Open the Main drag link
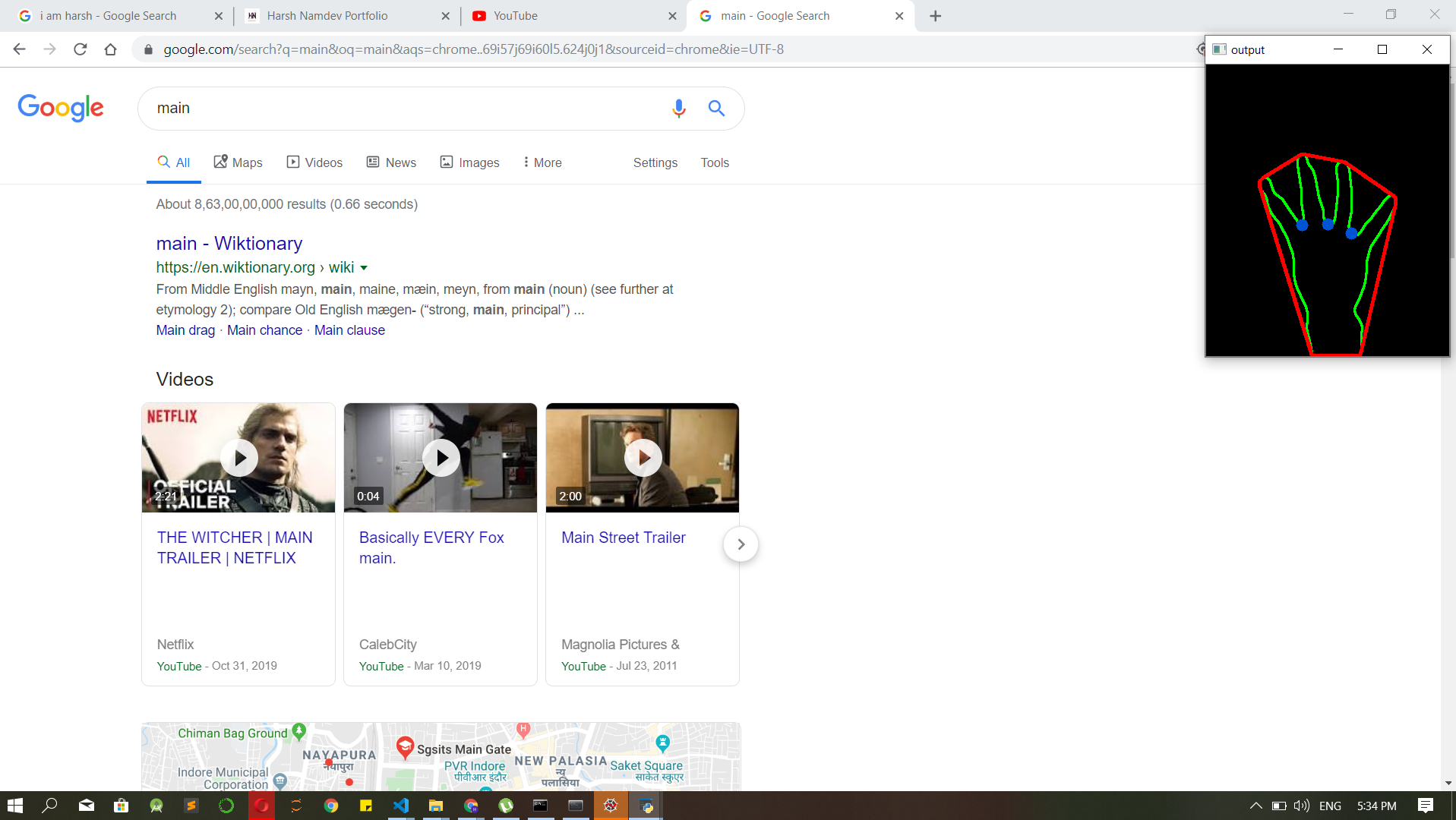The height and width of the screenshot is (820, 1456). (x=185, y=330)
